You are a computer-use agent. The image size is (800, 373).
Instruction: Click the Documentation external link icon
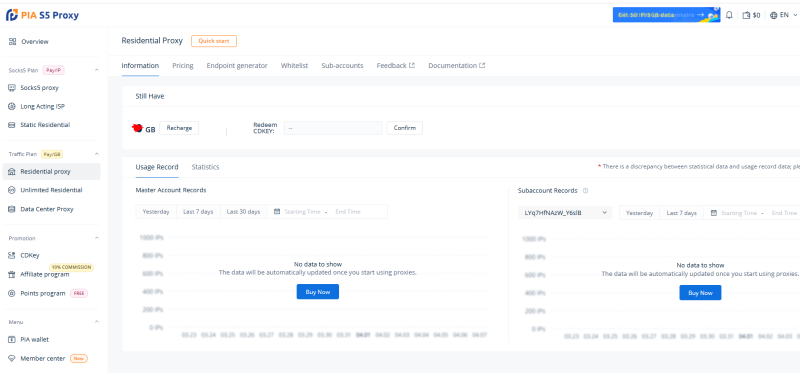point(482,65)
